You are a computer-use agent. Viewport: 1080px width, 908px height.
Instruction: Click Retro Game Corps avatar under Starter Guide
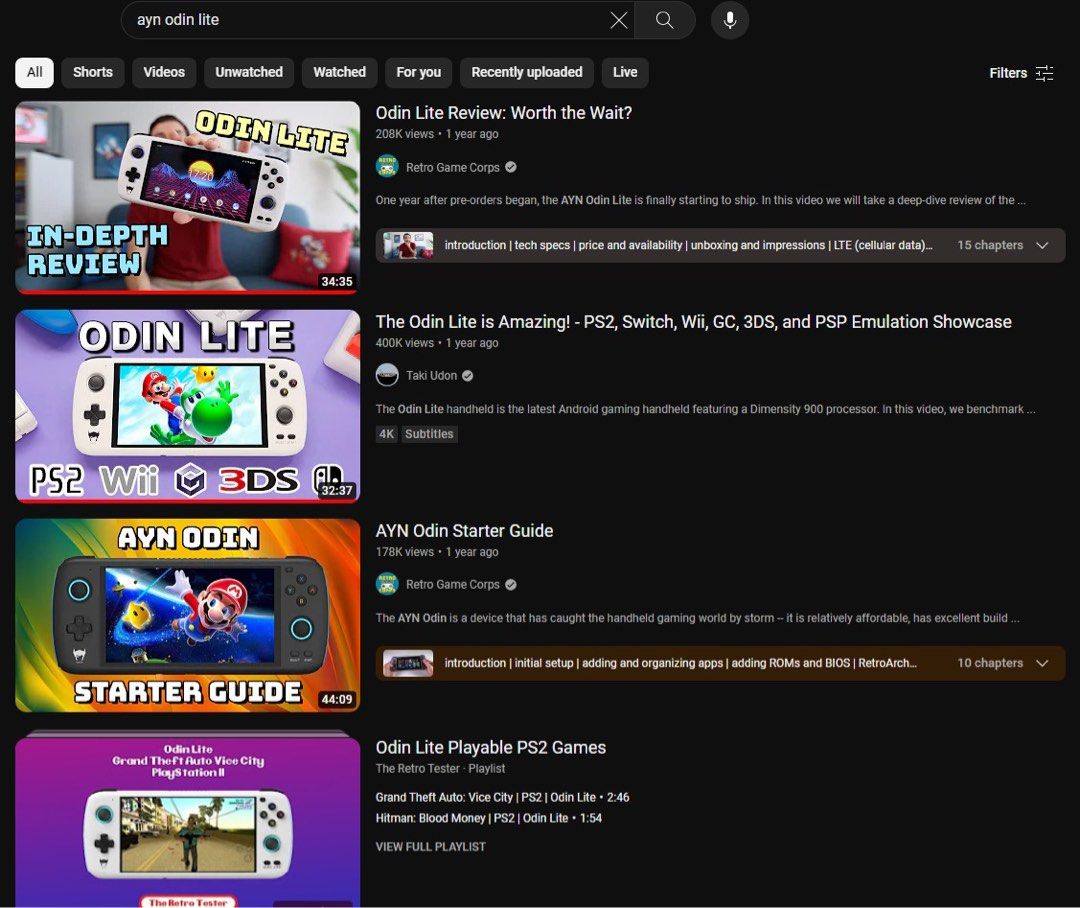point(387,584)
